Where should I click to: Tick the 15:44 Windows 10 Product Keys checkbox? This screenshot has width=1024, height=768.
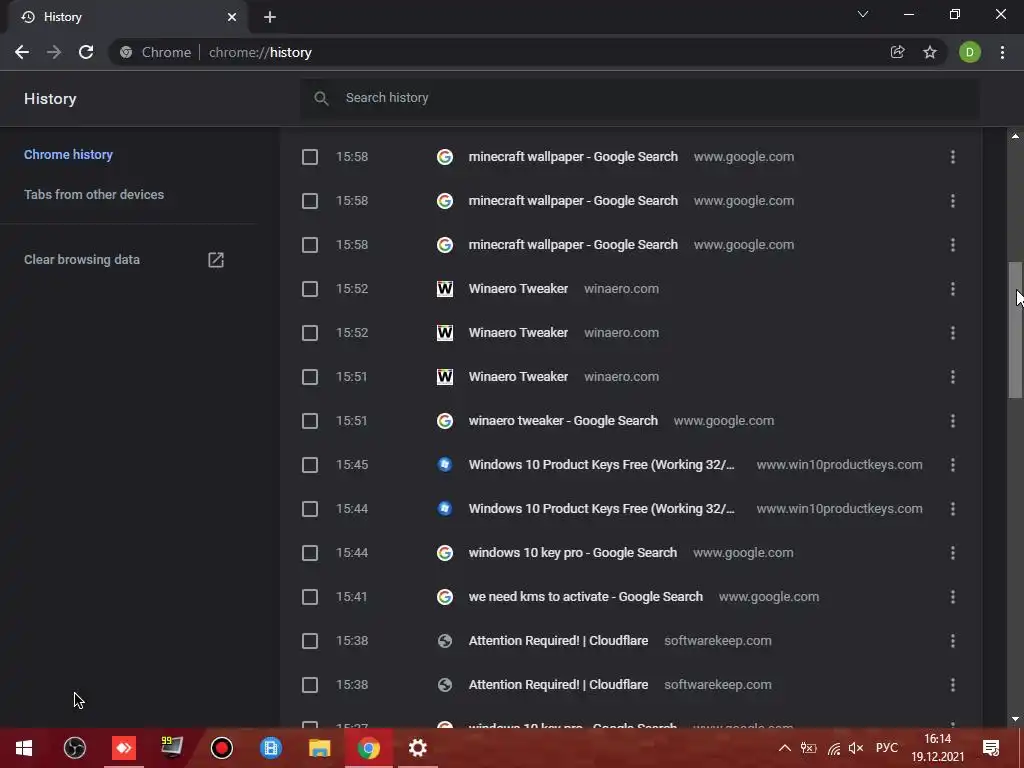[x=310, y=509]
